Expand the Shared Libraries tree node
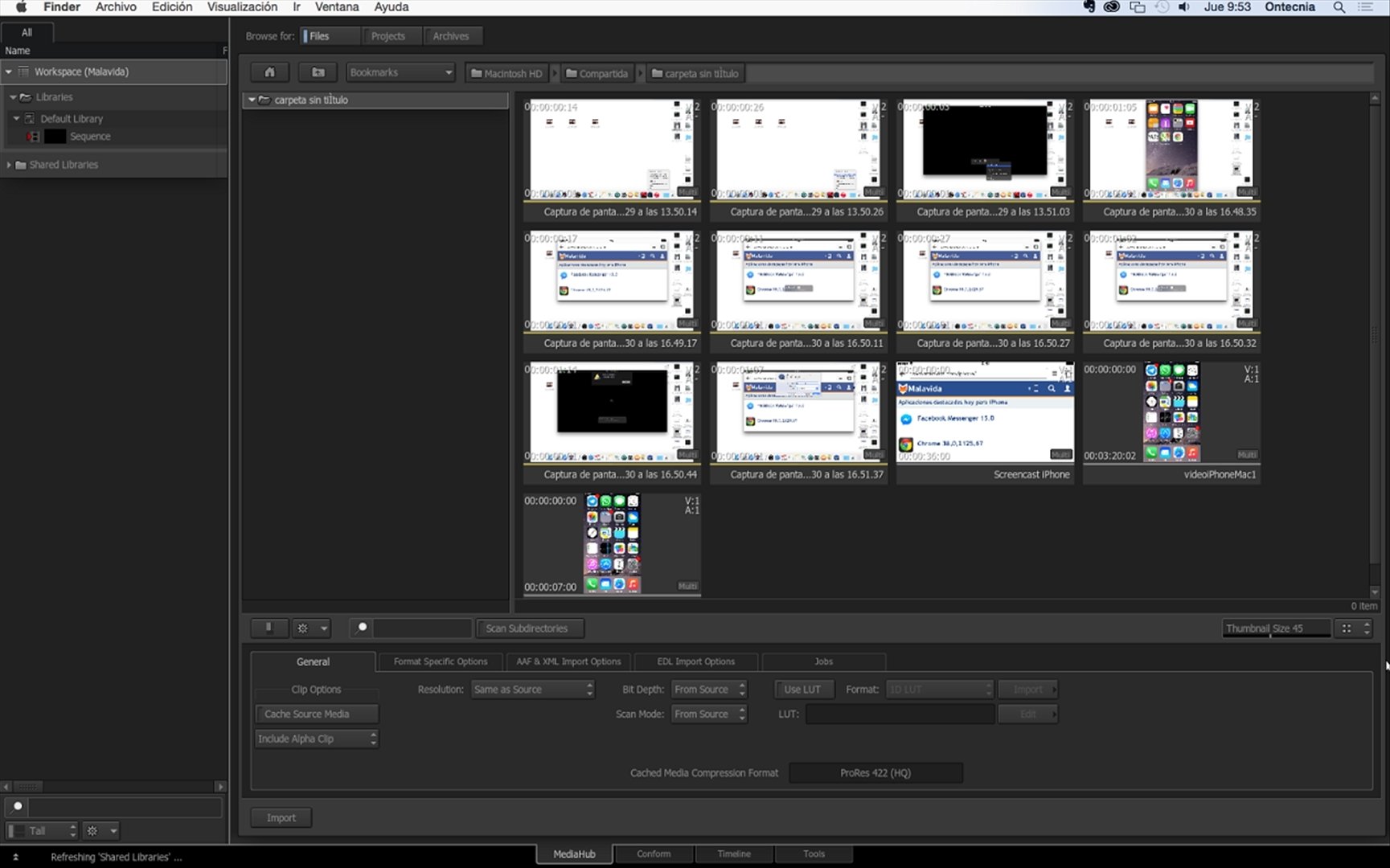 9,165
